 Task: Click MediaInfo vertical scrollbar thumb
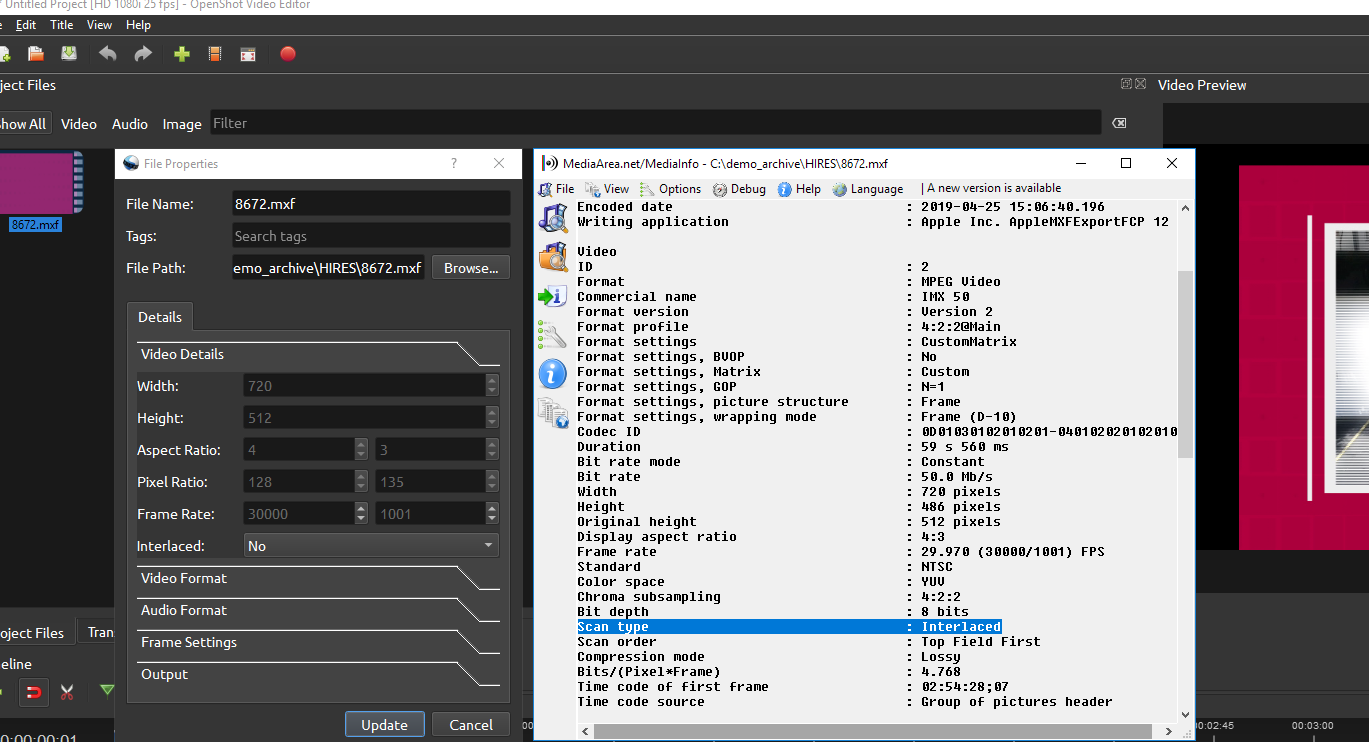click(x=1186, y=364)
